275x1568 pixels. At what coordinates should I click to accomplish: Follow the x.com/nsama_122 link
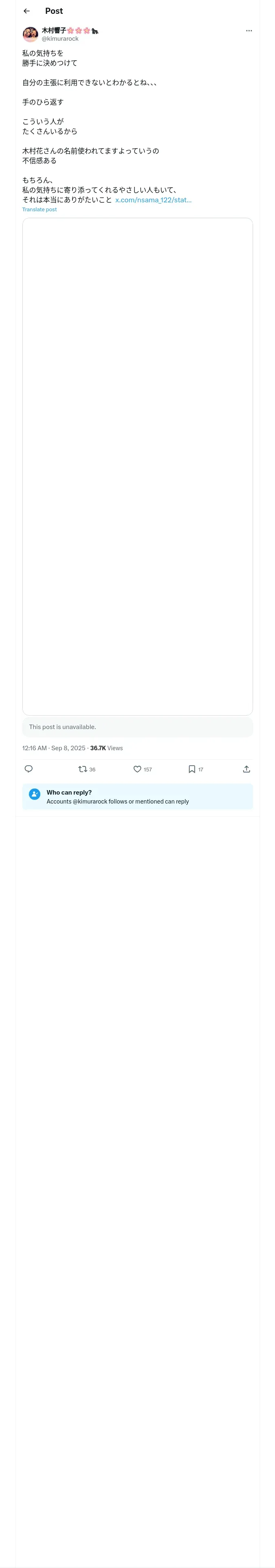pyautogui.click(x=153, y=199)
